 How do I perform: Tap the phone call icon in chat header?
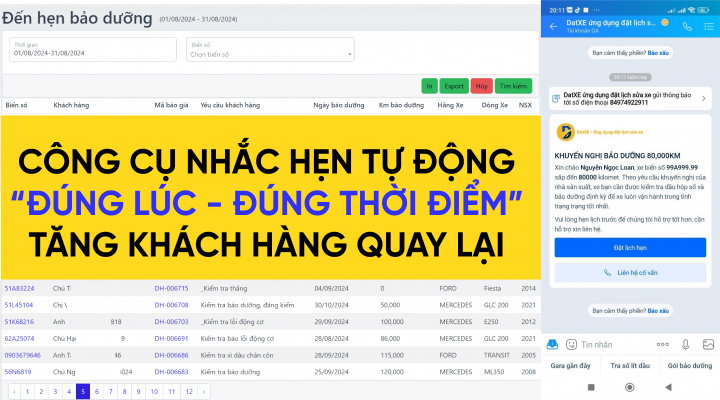686,25
